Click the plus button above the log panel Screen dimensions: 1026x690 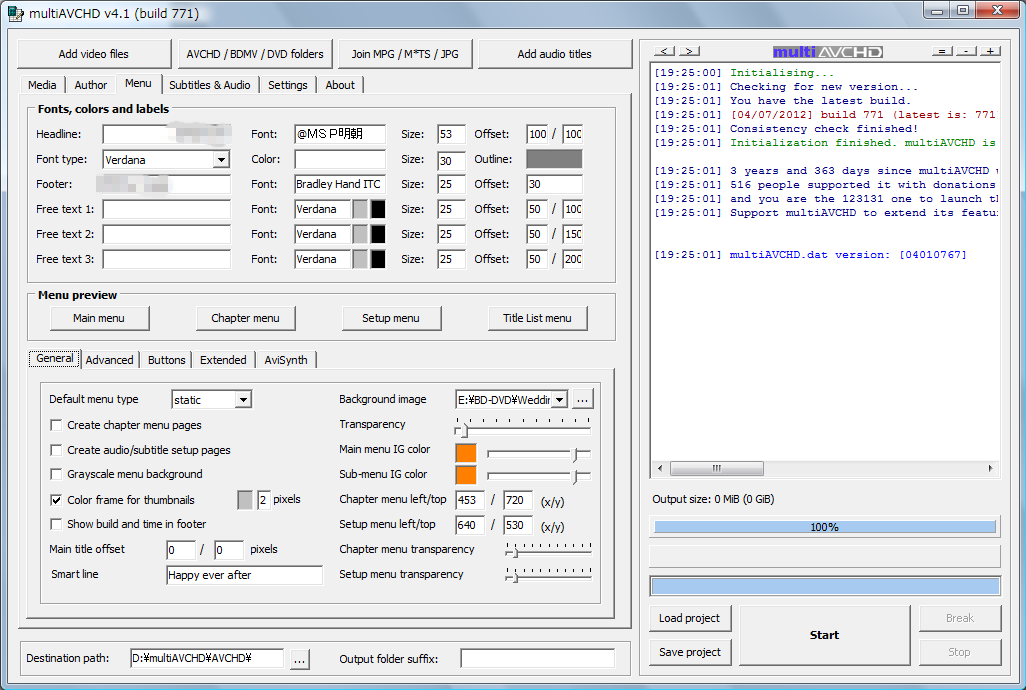pyautogui.click(x=991, y=51)
